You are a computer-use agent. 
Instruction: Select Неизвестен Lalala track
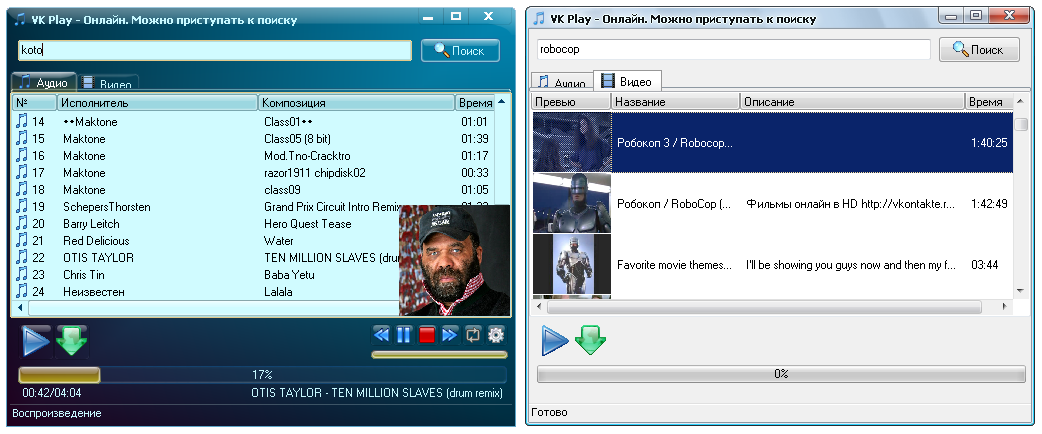[206, 292]
